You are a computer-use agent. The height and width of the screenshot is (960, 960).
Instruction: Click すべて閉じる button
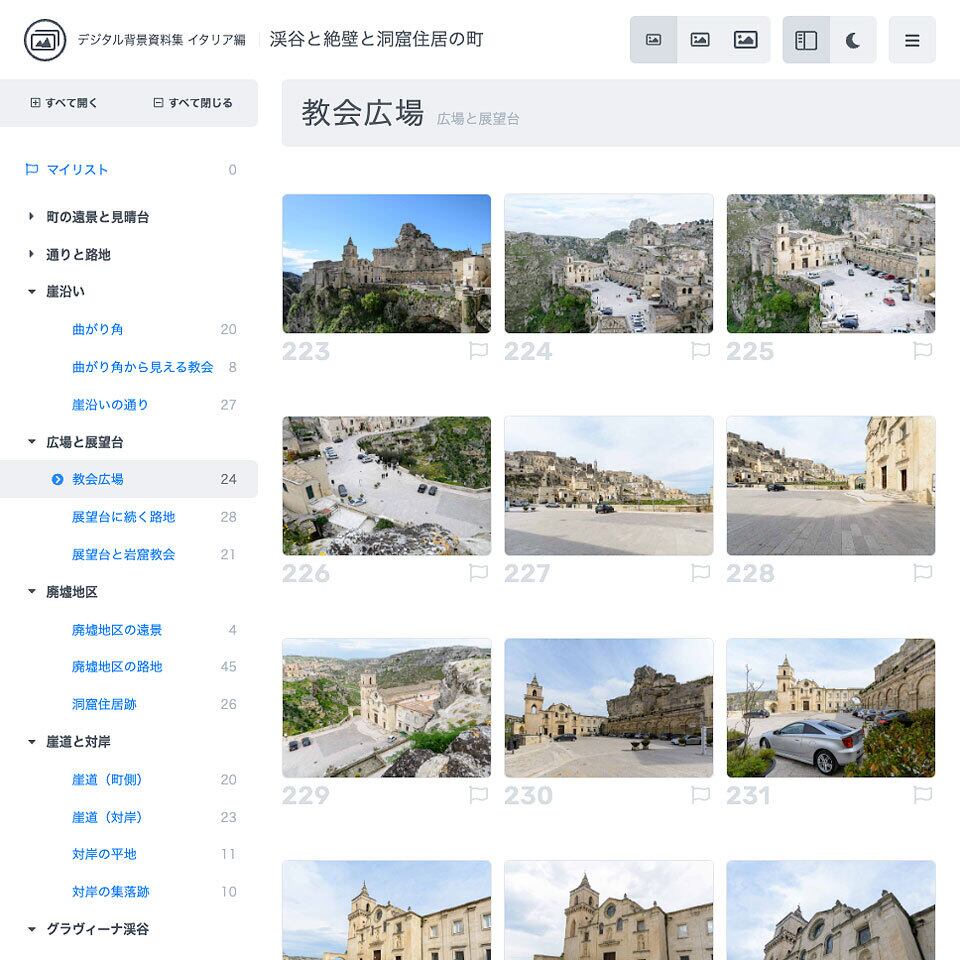pos(193,103)
